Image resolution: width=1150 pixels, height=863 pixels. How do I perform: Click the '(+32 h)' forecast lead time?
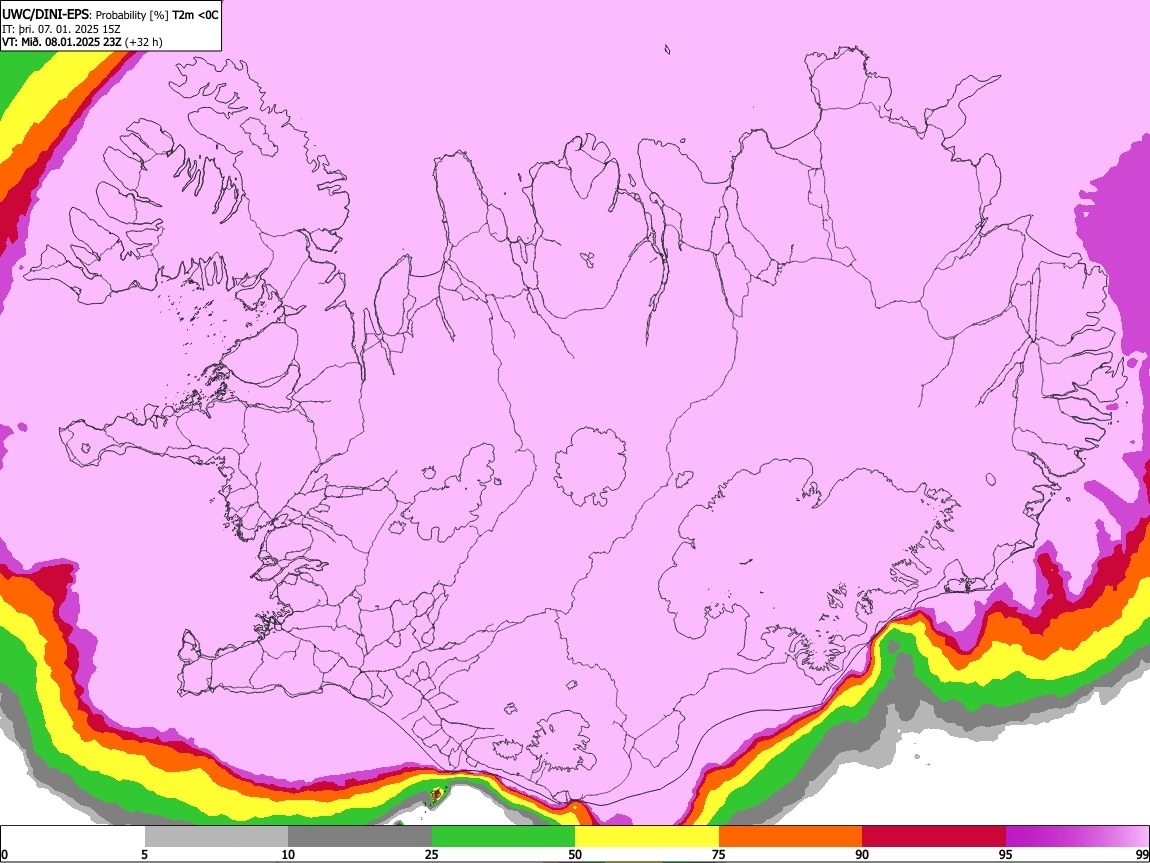(x=144, y=42)
